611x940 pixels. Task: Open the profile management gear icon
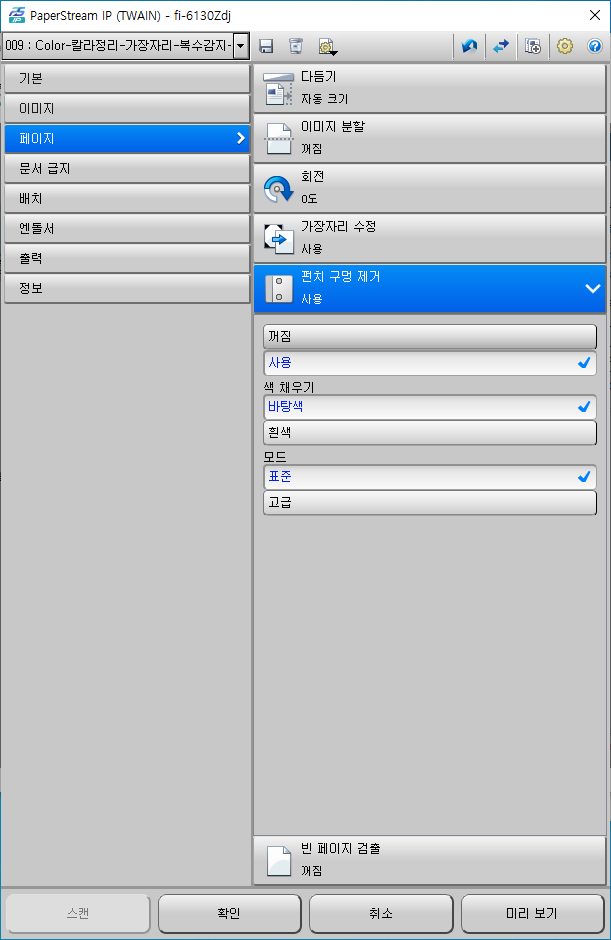[327, 47]
